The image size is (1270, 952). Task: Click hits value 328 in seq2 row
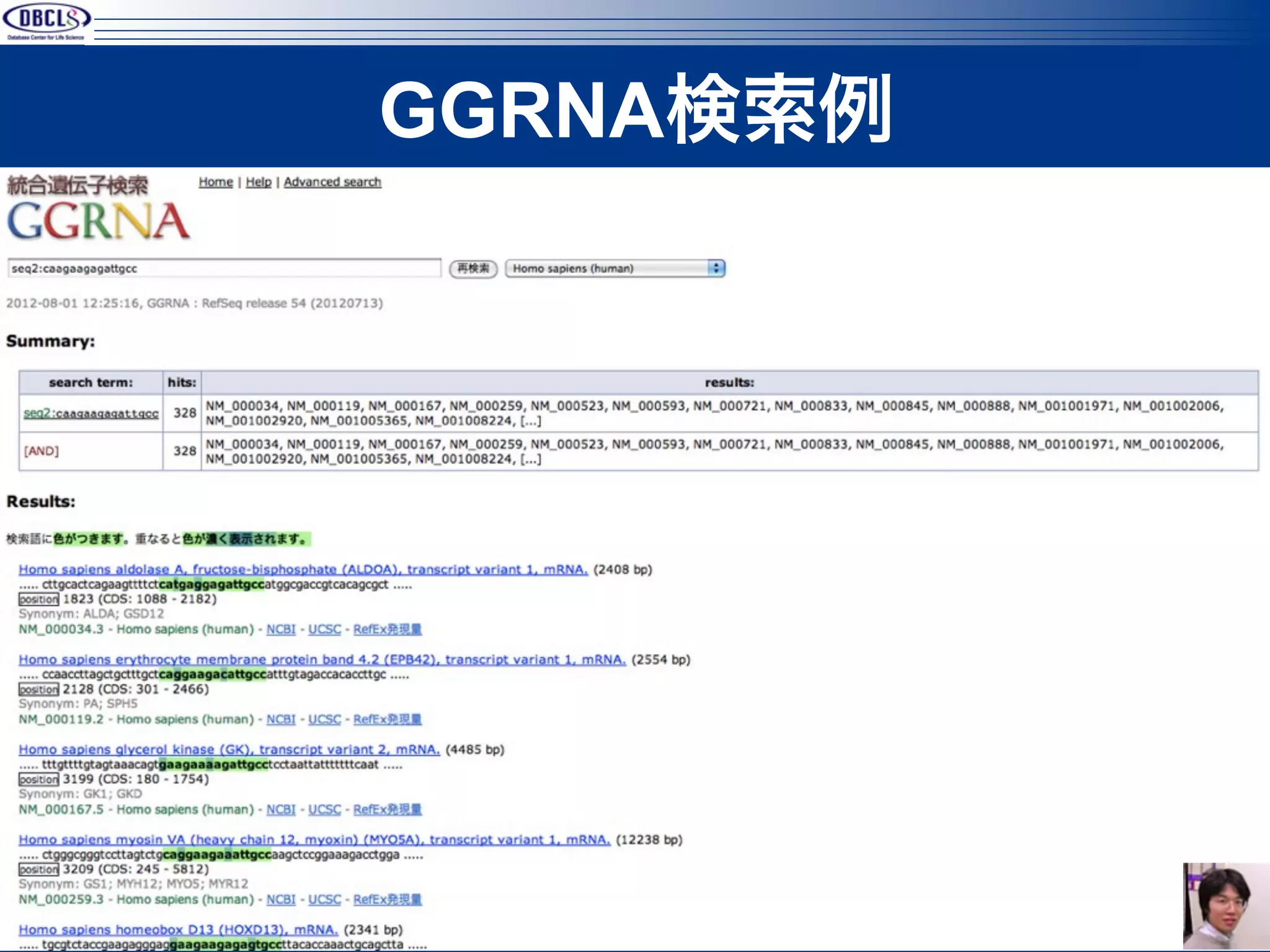[x=185, y=413]
